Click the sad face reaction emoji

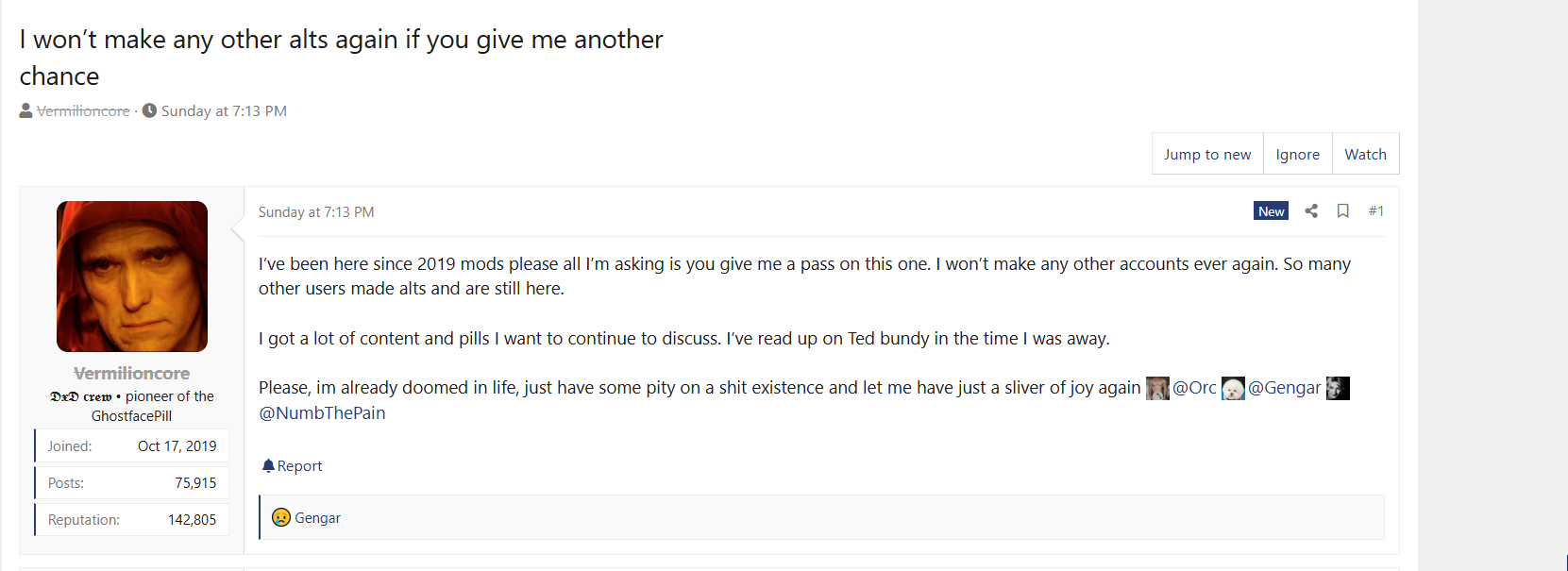tap(280, 517)
